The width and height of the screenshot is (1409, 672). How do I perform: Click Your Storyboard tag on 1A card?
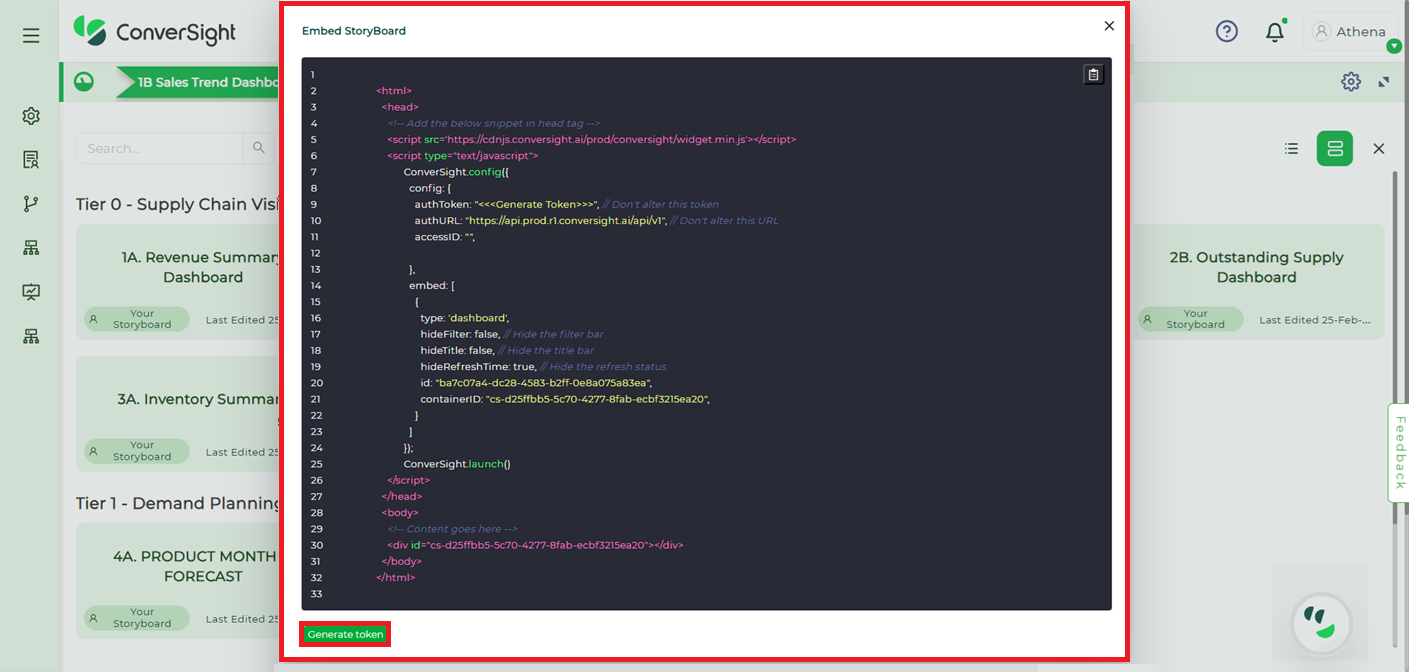coord(137,319)
